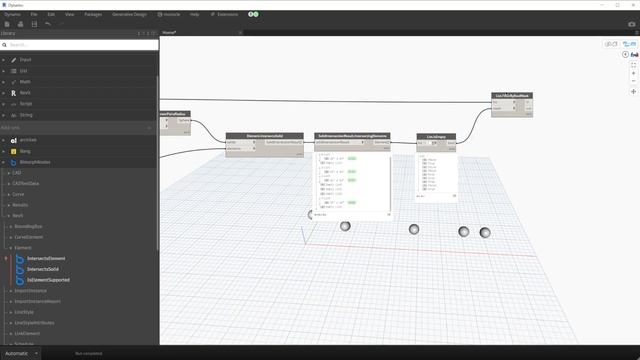640x360 pixels.
Task: Click the canvas Zoom Out minus button
Action: (633, 81)
